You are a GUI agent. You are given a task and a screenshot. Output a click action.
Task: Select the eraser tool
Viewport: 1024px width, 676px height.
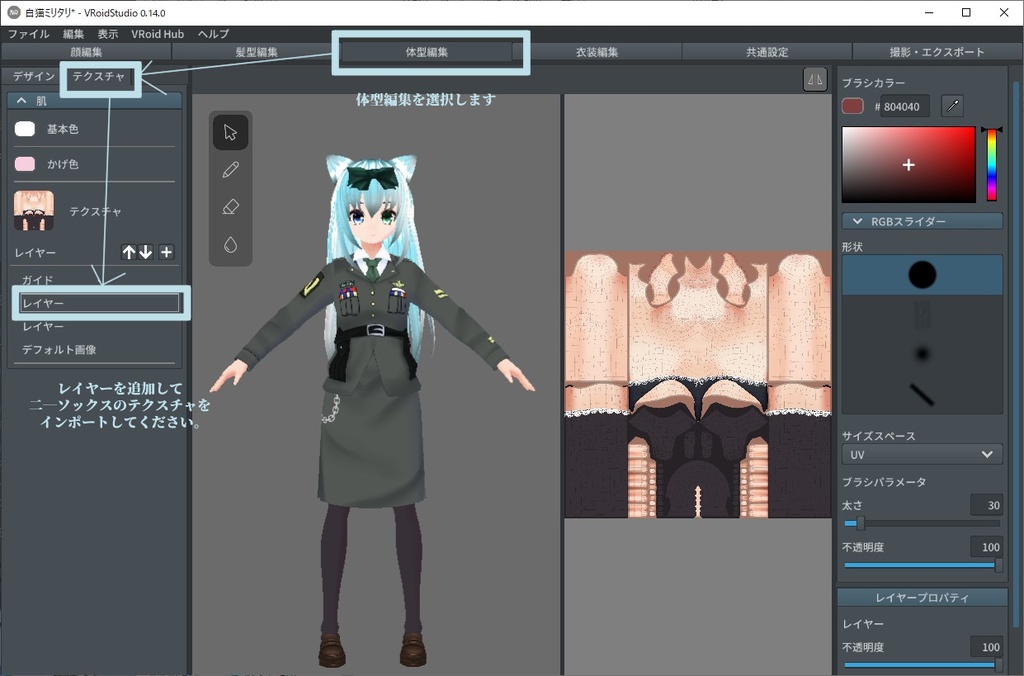[230, 206]
